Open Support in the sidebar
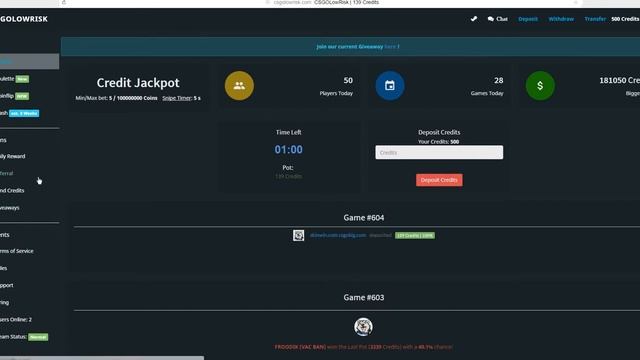The height and width of the screenshot is (360, 640). click(x=7, y=285)
